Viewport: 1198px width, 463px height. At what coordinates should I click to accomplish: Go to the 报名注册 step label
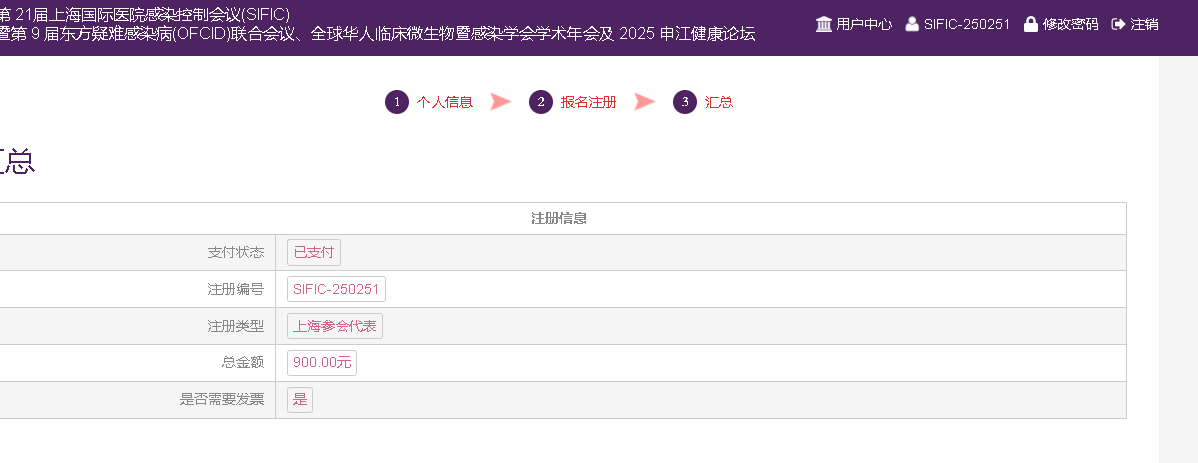(589, 102)
